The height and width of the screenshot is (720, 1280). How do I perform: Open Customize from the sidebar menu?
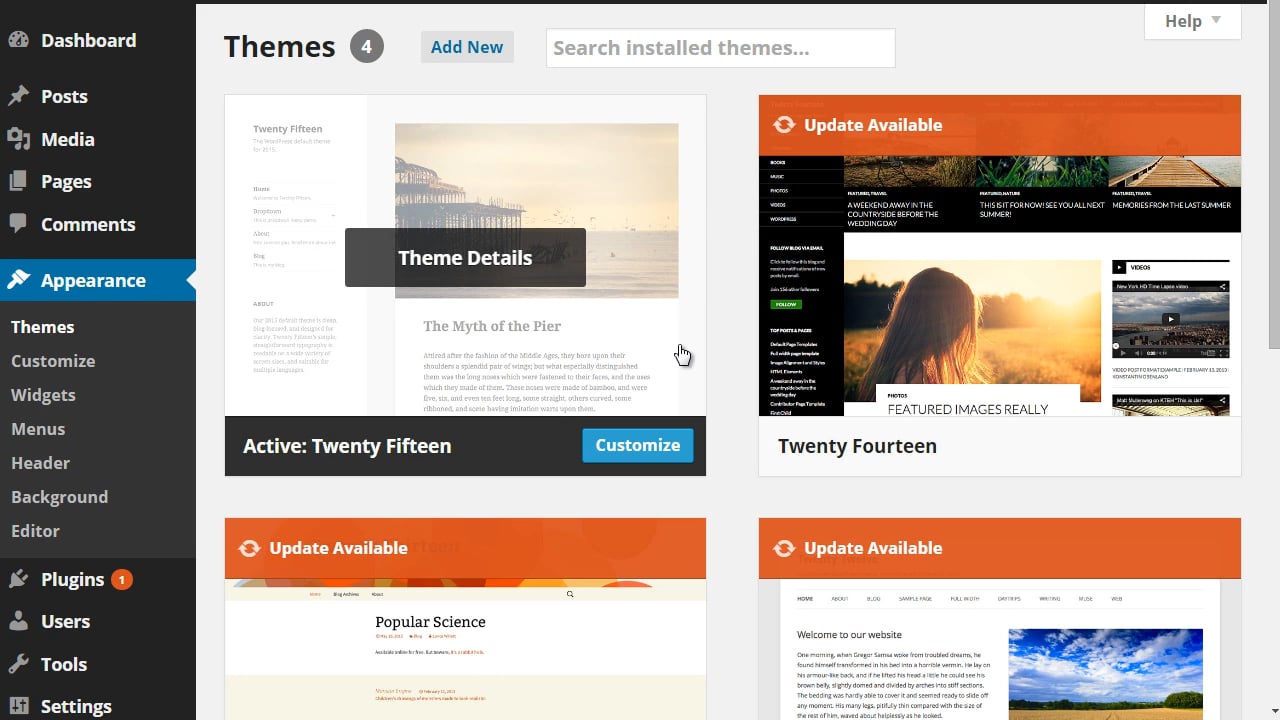(52, 361)
